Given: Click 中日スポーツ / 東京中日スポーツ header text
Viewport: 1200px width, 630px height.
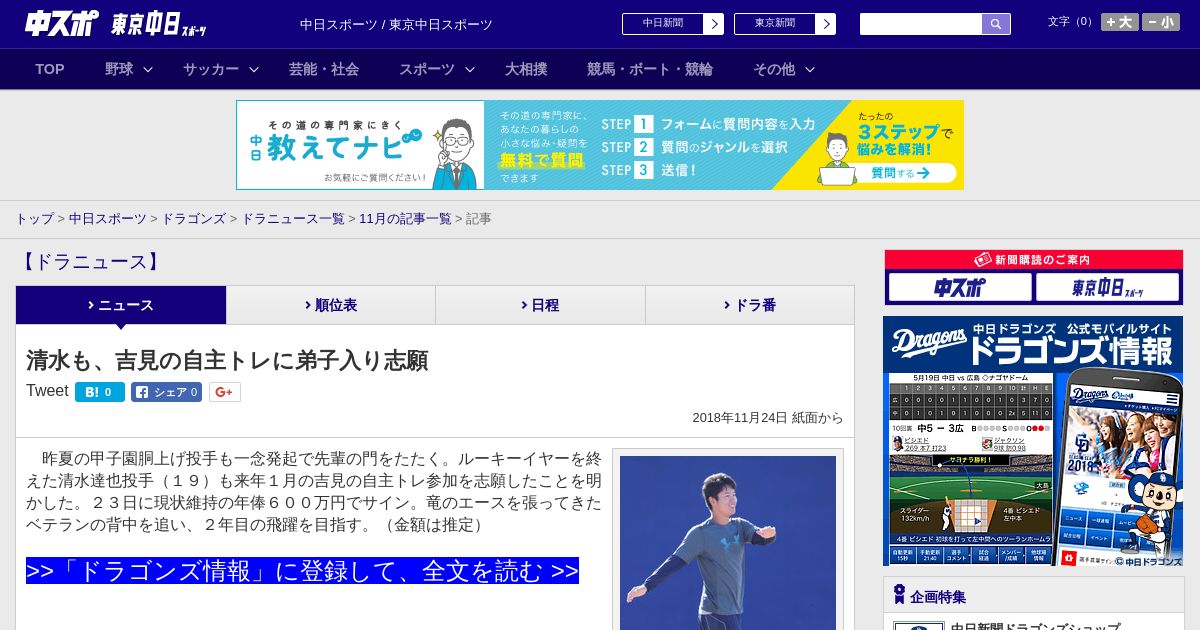Looking at the screenshot, I should pyautogui.click(x=396, y=24).
